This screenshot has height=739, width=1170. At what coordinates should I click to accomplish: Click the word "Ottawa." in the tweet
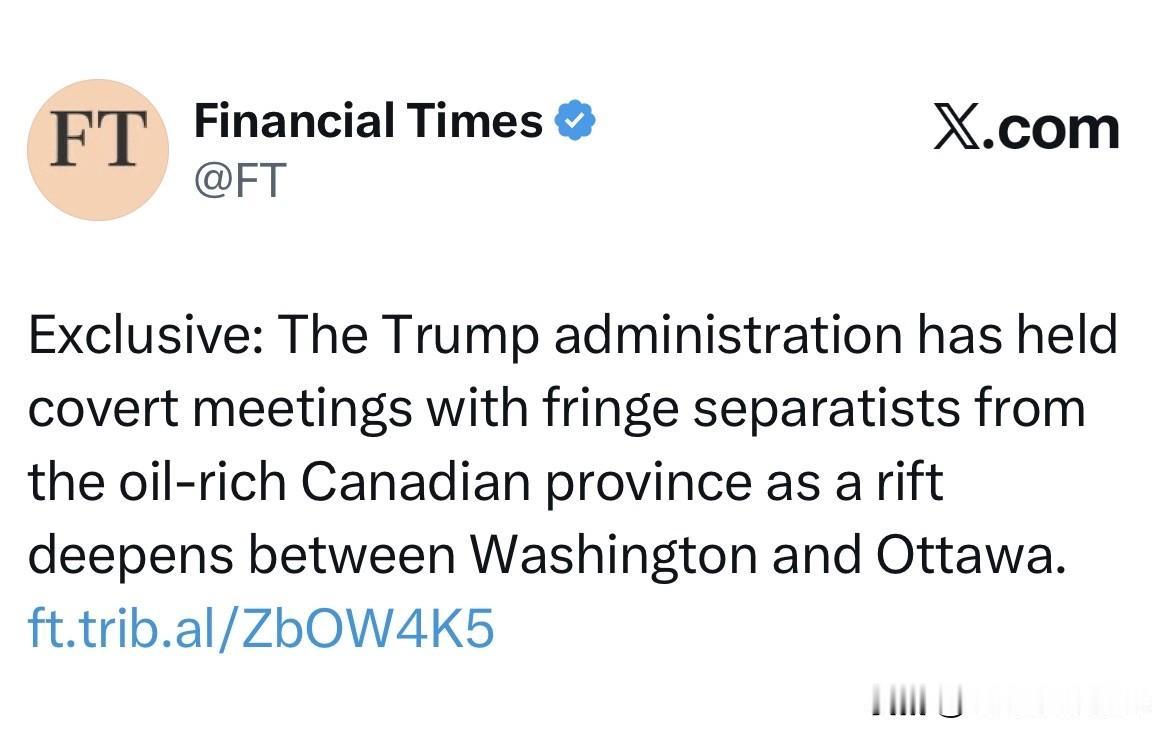967,557
